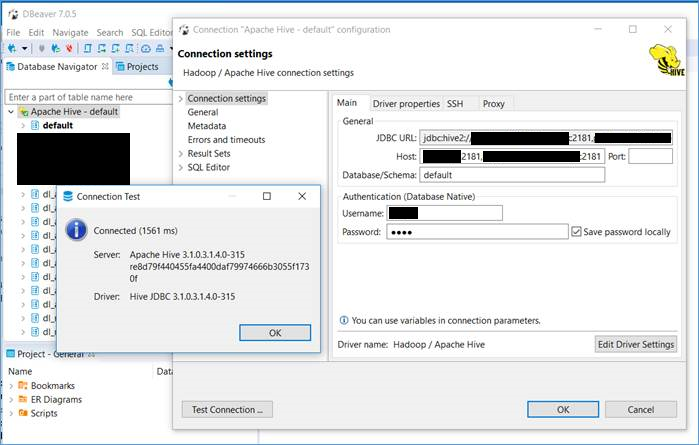Click the New SQL script toolbar icon
Screen dimensions: 699x445
pyautogui.click(x=115, y=48)
